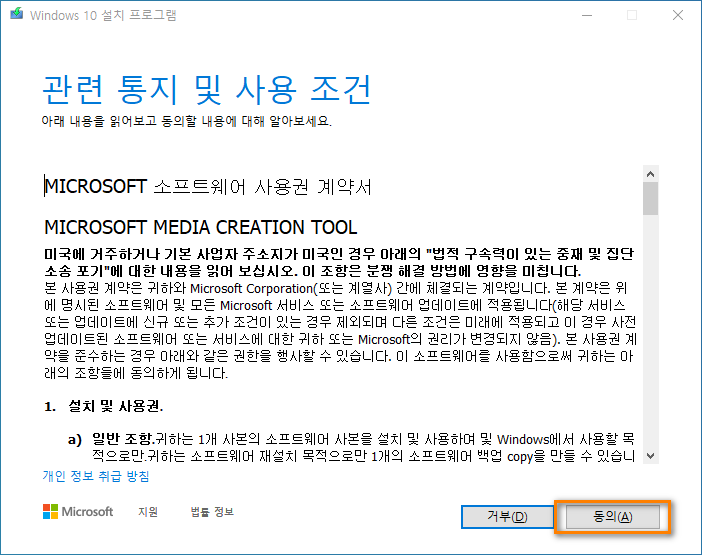Image resolution: width=702 pixels, height=555 pixels.
Task: Click the 아래 내용을 읽어보고 subtitle text
Action: pyautogui.click(x=187, y=121)
